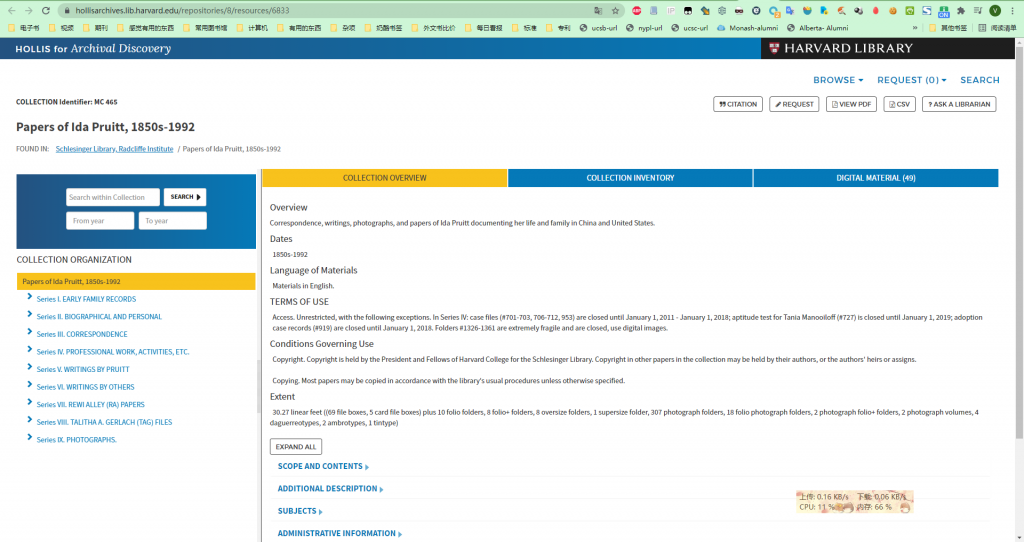Expand the chevron beside Series III. Correspondence

coord(29,332)
